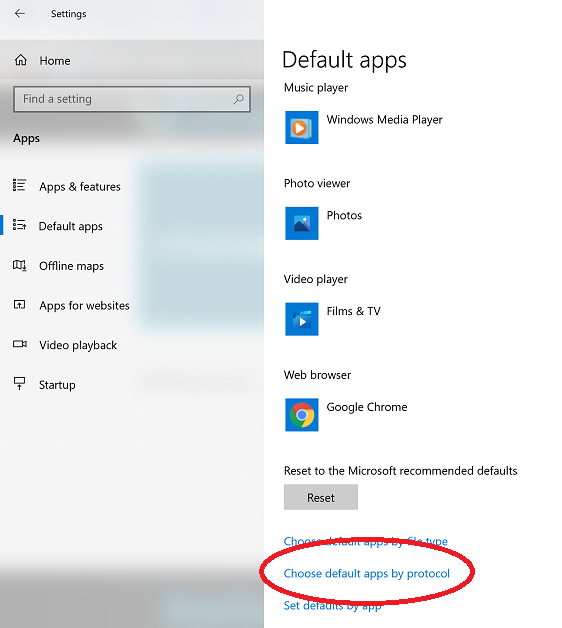The width and height of the screenshot is (562, 628).
Task: Go back using the Settings back arrow
Action: click(x=20, y=14)
